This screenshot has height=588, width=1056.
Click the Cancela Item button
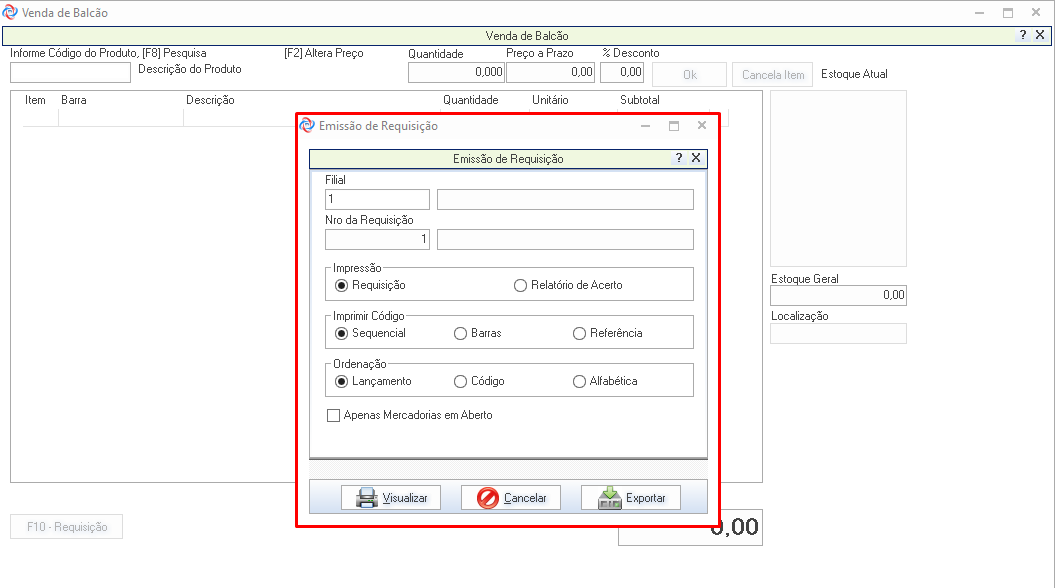tap(773, 75)
